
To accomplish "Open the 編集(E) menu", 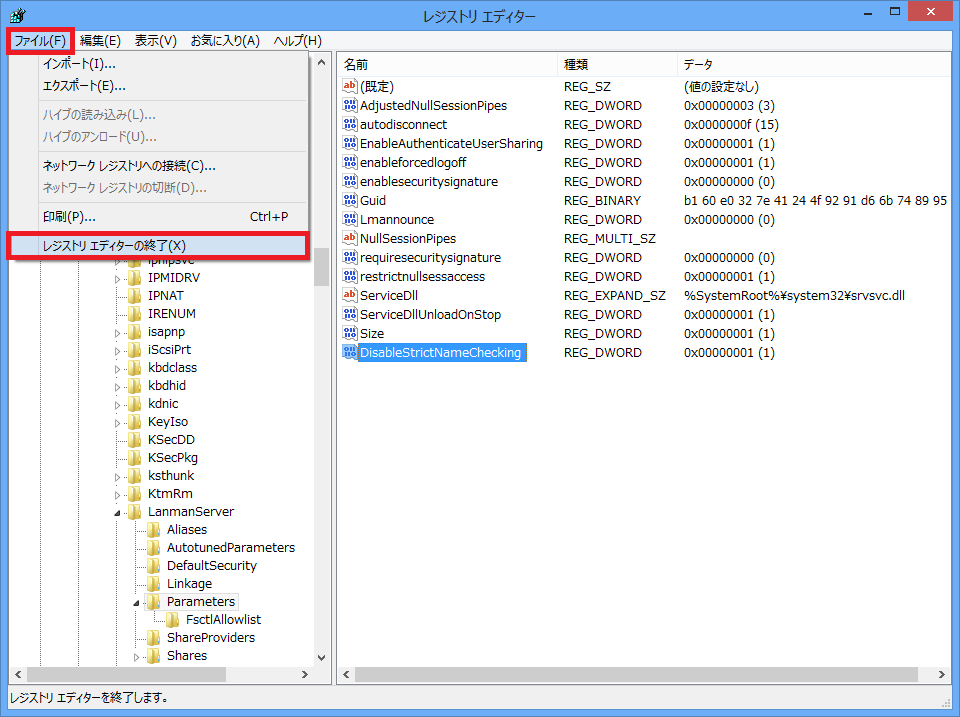I will click(100, 41).
